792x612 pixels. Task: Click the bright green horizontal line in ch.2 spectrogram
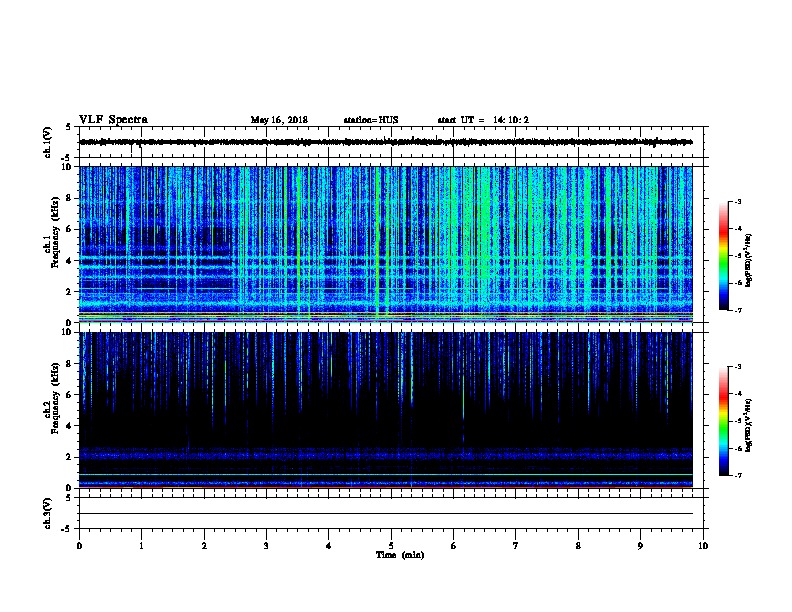pyautogui.click(x=386, y=474)
